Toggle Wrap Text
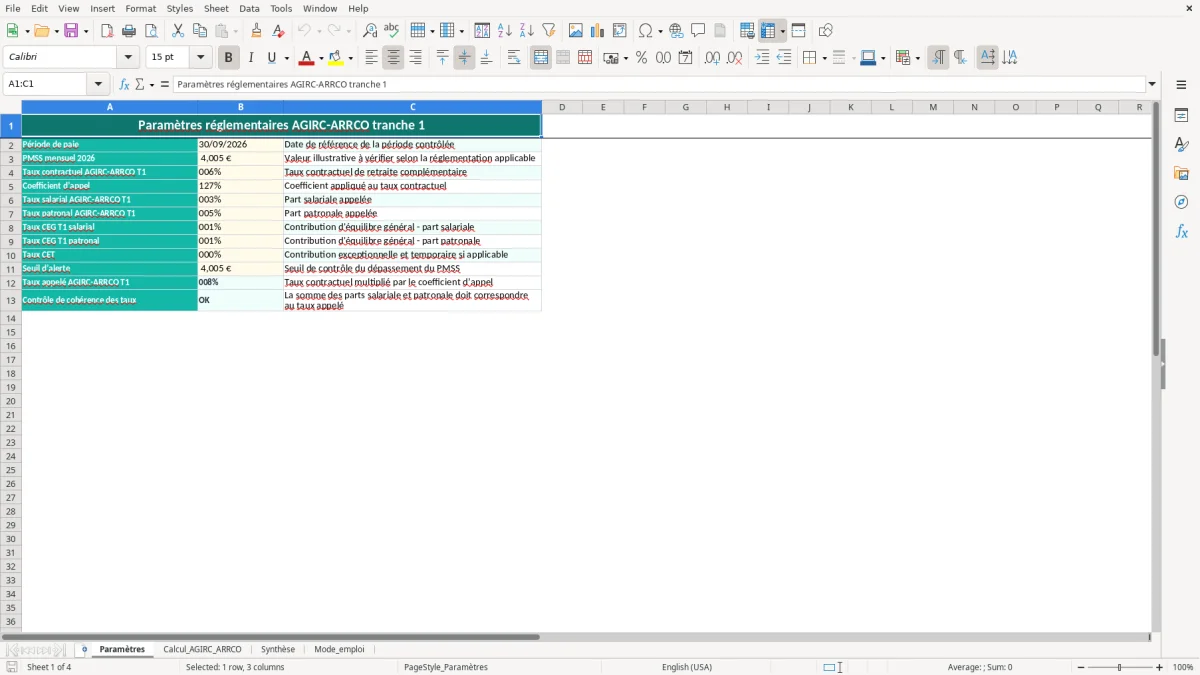This screenshot has height=675, width=1200. pyautogui.click(x=514, y=58)
